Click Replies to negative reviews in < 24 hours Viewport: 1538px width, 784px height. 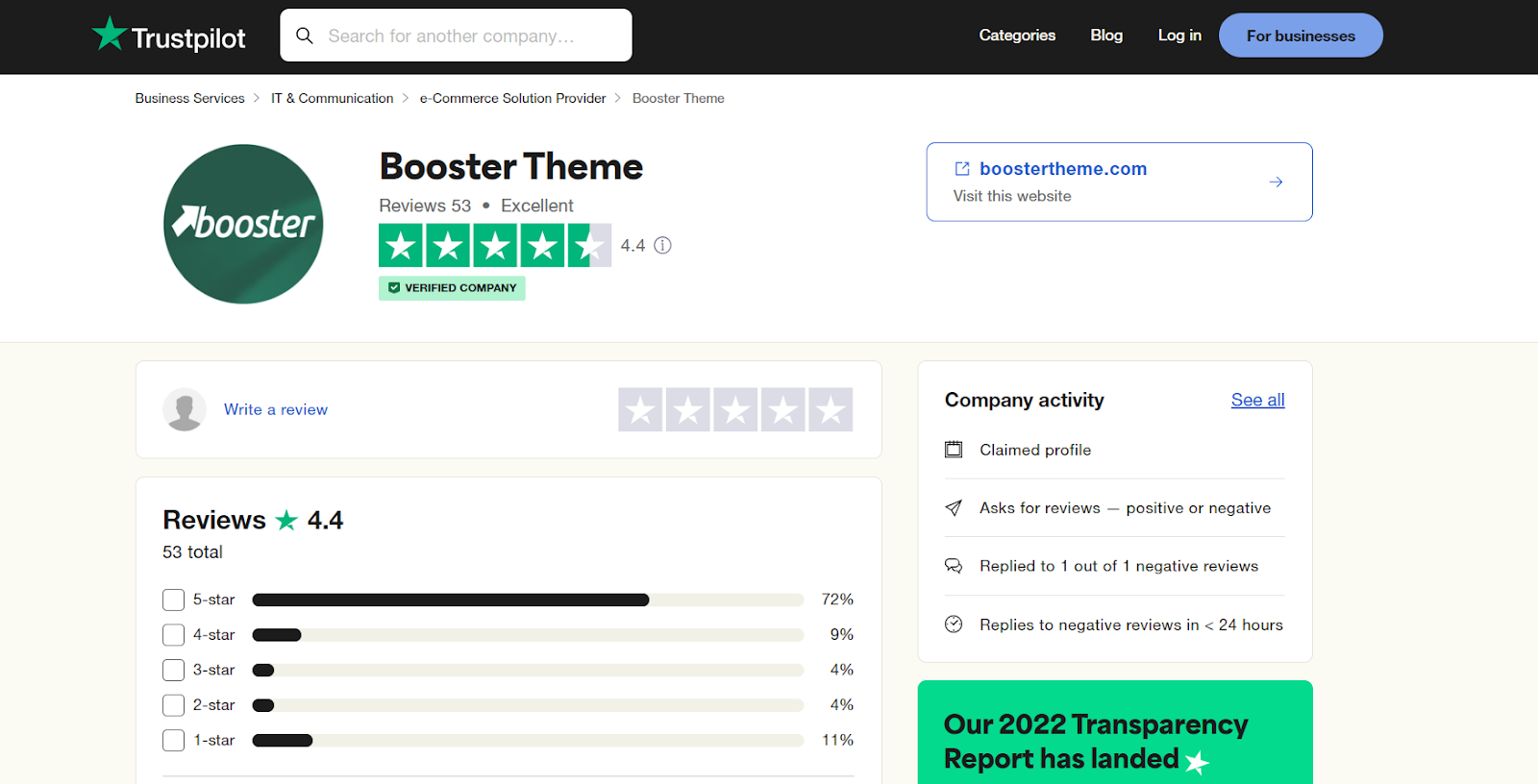point(1131,625)
